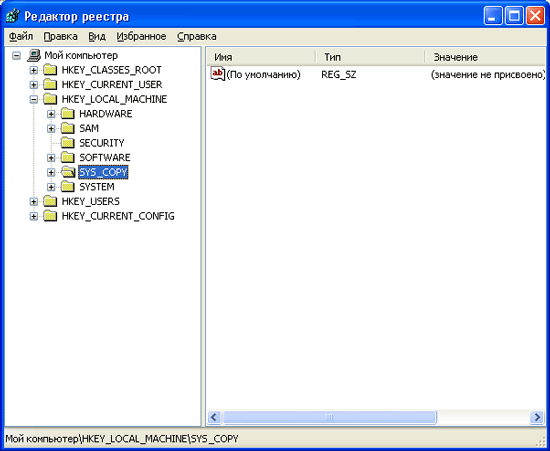Image resolution: width=550 pixels, height=451 pixels.
Task: Select the SAM key name
Action: [89, 129]
